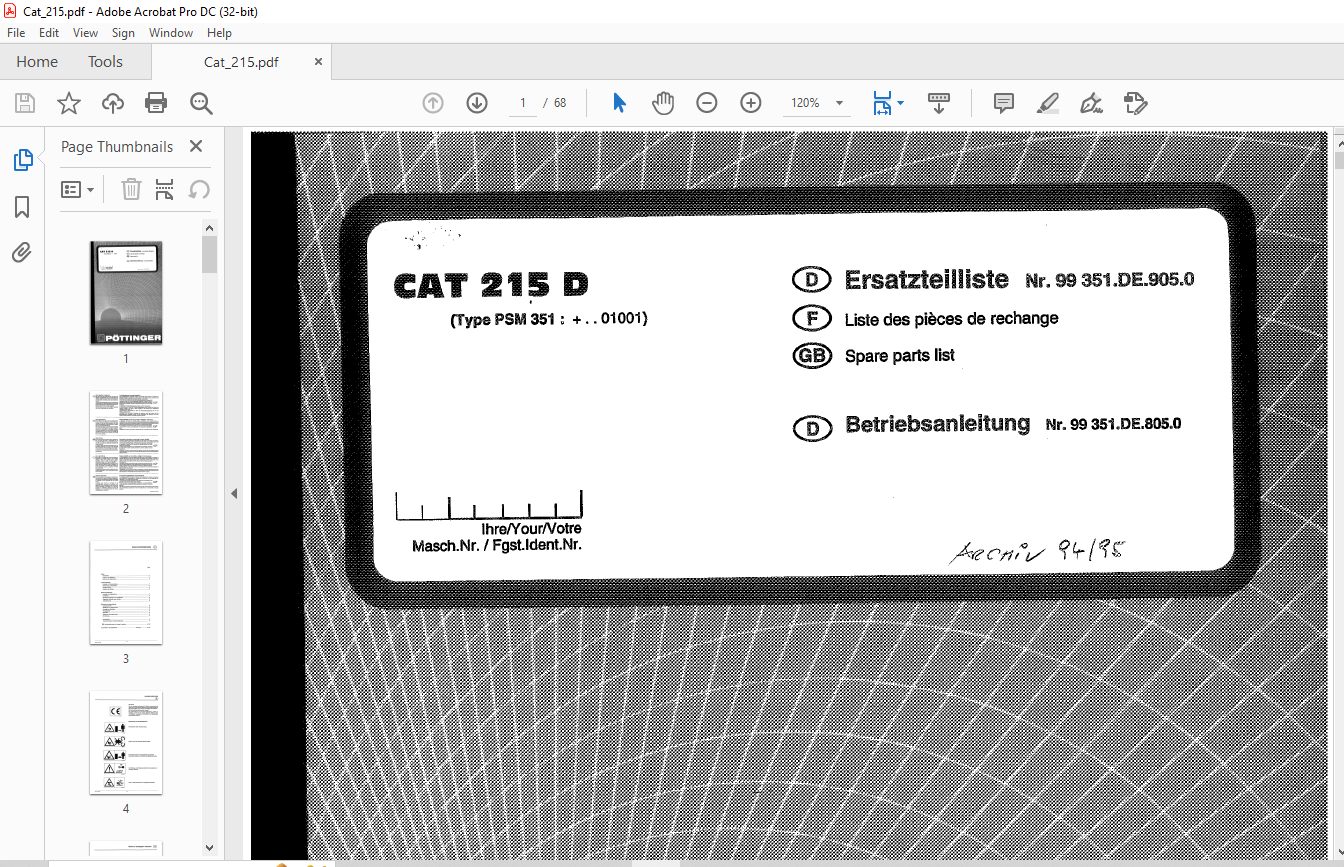This screenshot has width=1344, height=867.
Task: Activate the hand pan tool
Action: click(663, 103)
